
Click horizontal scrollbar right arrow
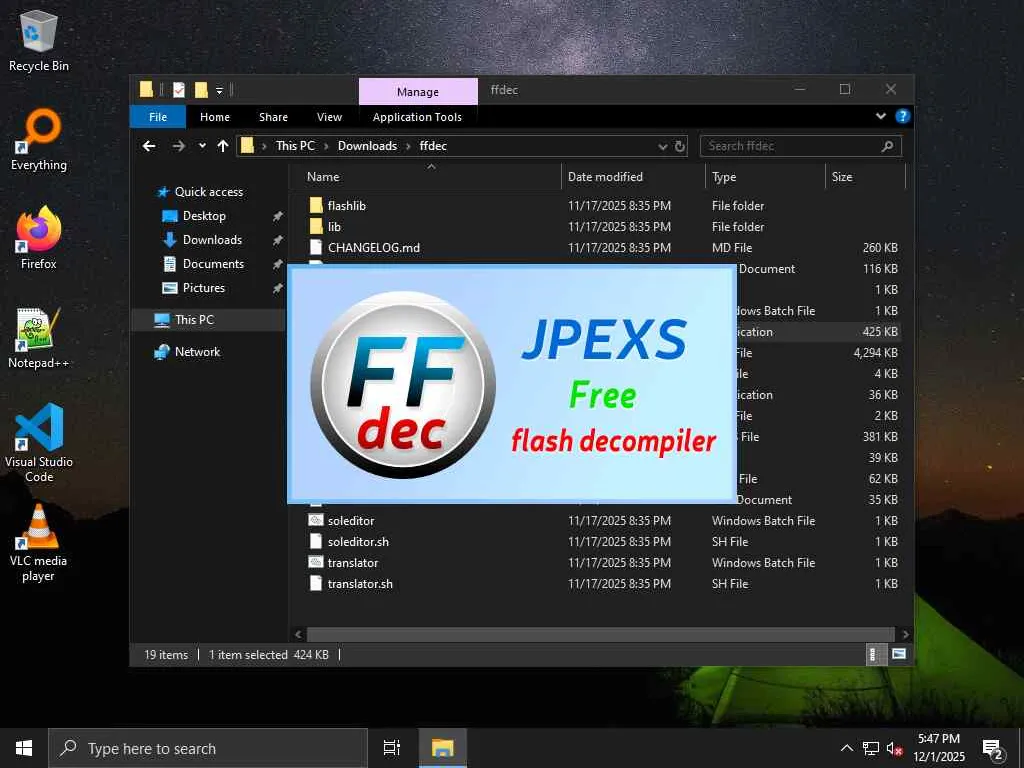(904, 634)
